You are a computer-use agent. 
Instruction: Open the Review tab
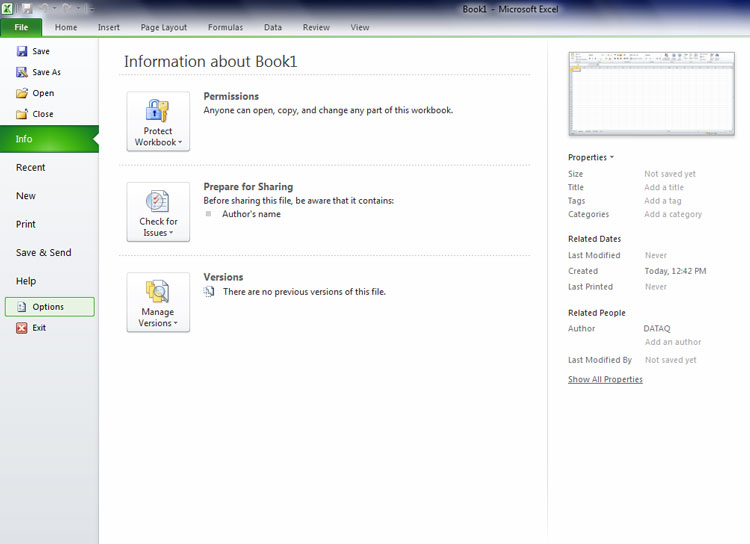click(316, 27)
